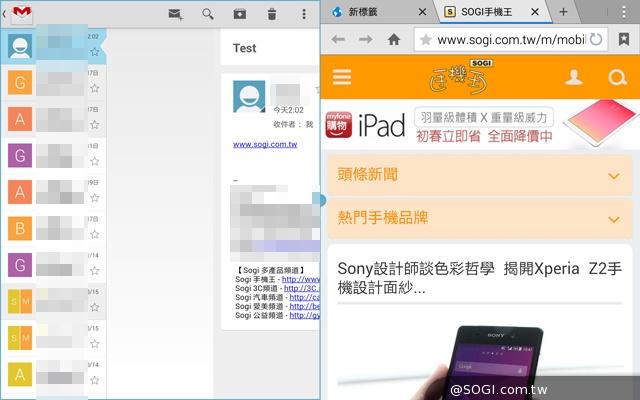
Task: Open a new browser tab with plus button
Action: [x=563, y=12]
